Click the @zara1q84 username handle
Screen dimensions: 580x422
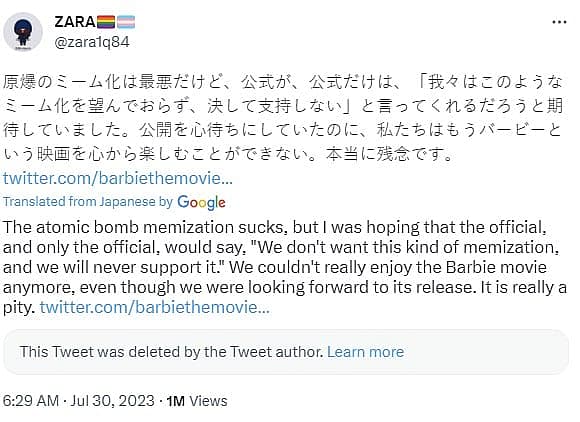click(x=92, y=42)
